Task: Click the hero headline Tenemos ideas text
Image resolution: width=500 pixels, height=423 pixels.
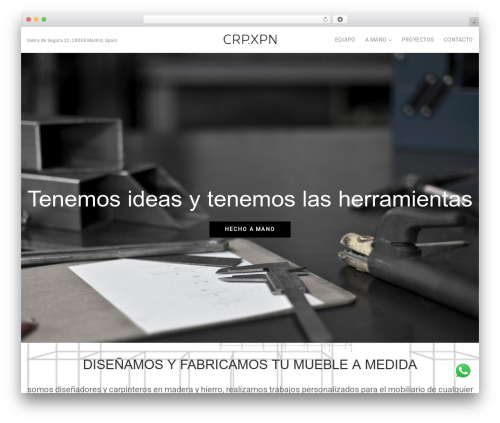Action: click(x=250, y=199)
